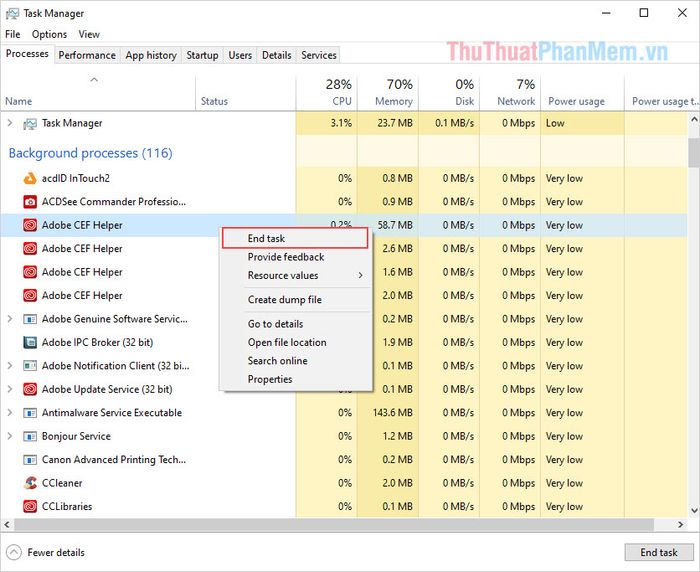Choose Properties in context menu

(x=295, y=379)
